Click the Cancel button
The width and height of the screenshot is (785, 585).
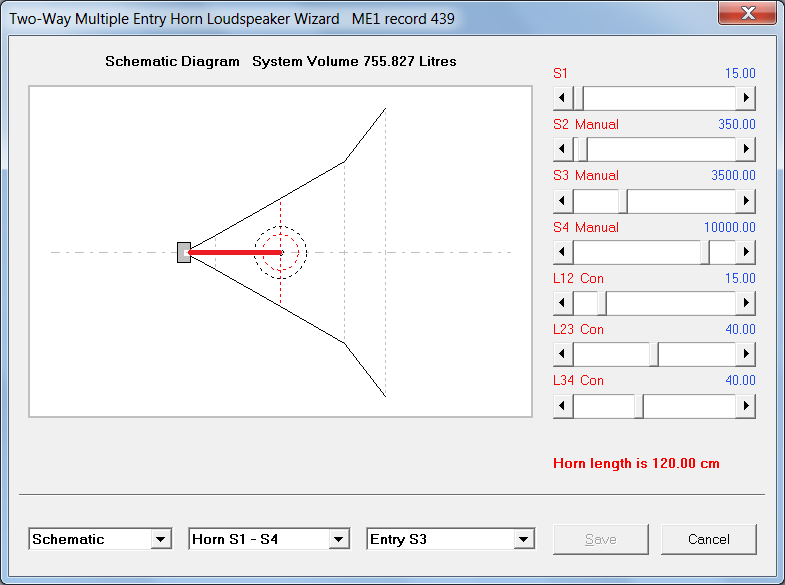tap(708, 539)
